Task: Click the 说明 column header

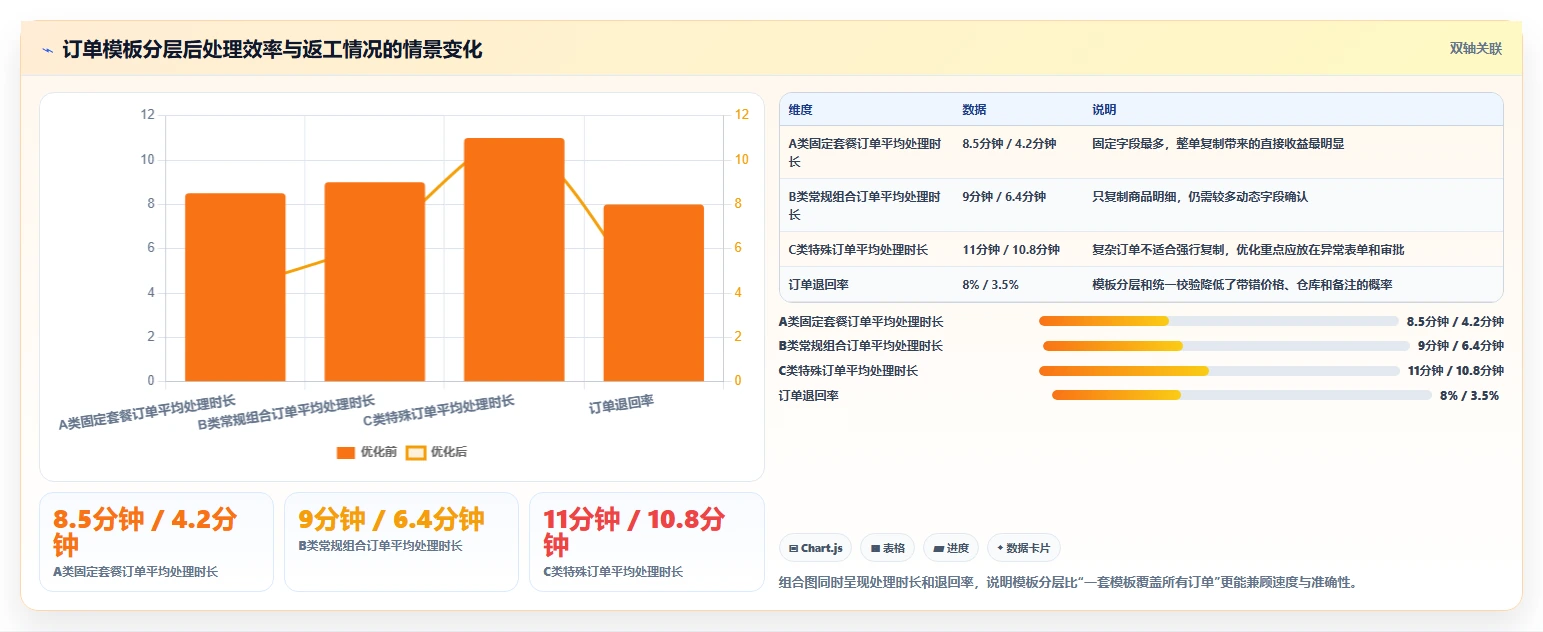Action: tap(1104, 109)
